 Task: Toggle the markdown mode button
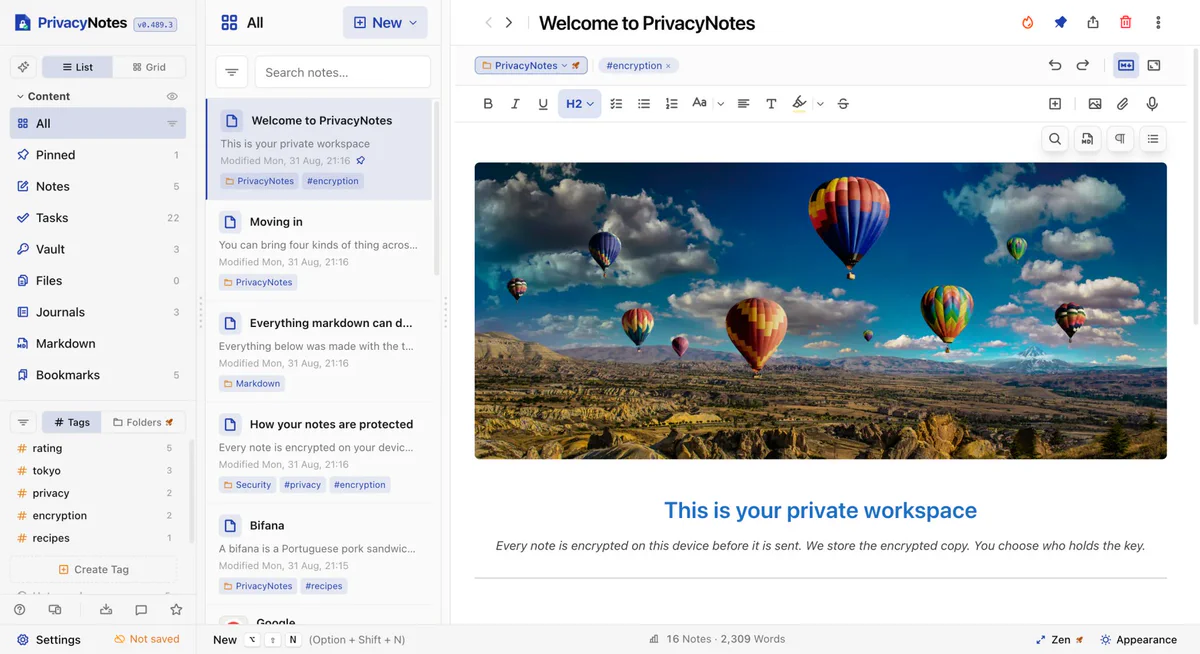pos(1126,65)
